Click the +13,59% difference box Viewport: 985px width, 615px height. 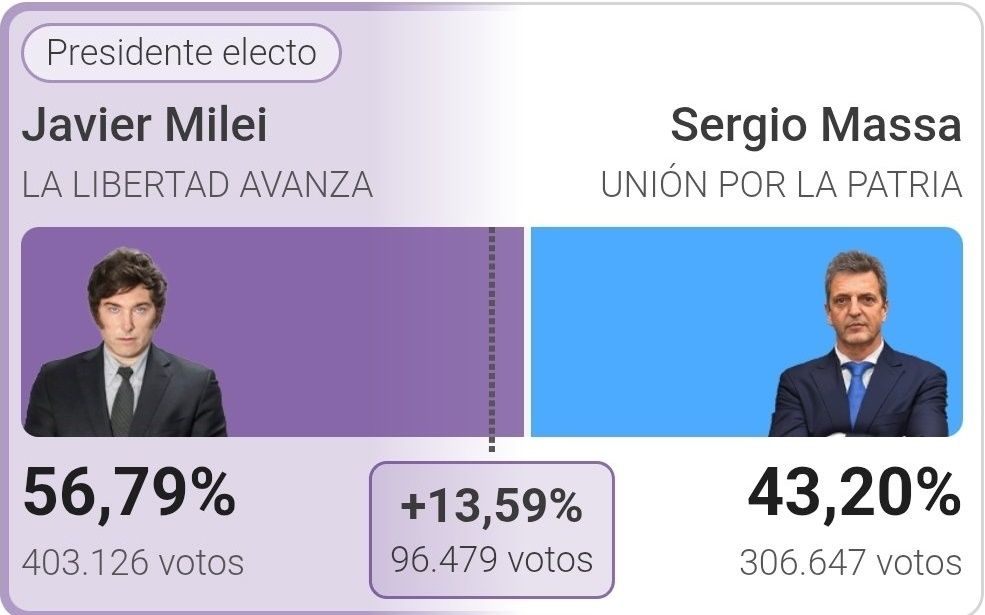492,530
